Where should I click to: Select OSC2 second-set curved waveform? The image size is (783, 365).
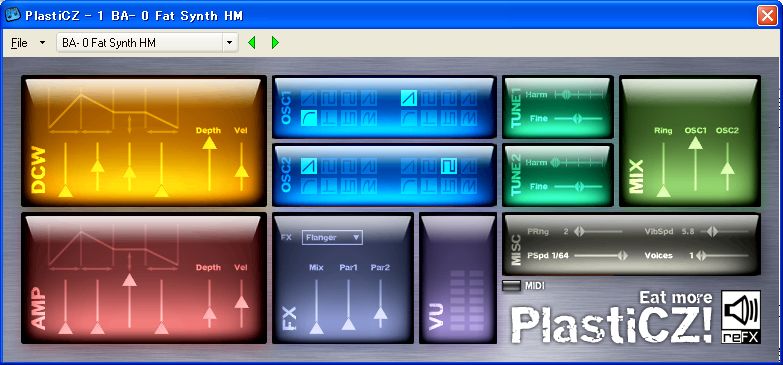click(408, 186)
